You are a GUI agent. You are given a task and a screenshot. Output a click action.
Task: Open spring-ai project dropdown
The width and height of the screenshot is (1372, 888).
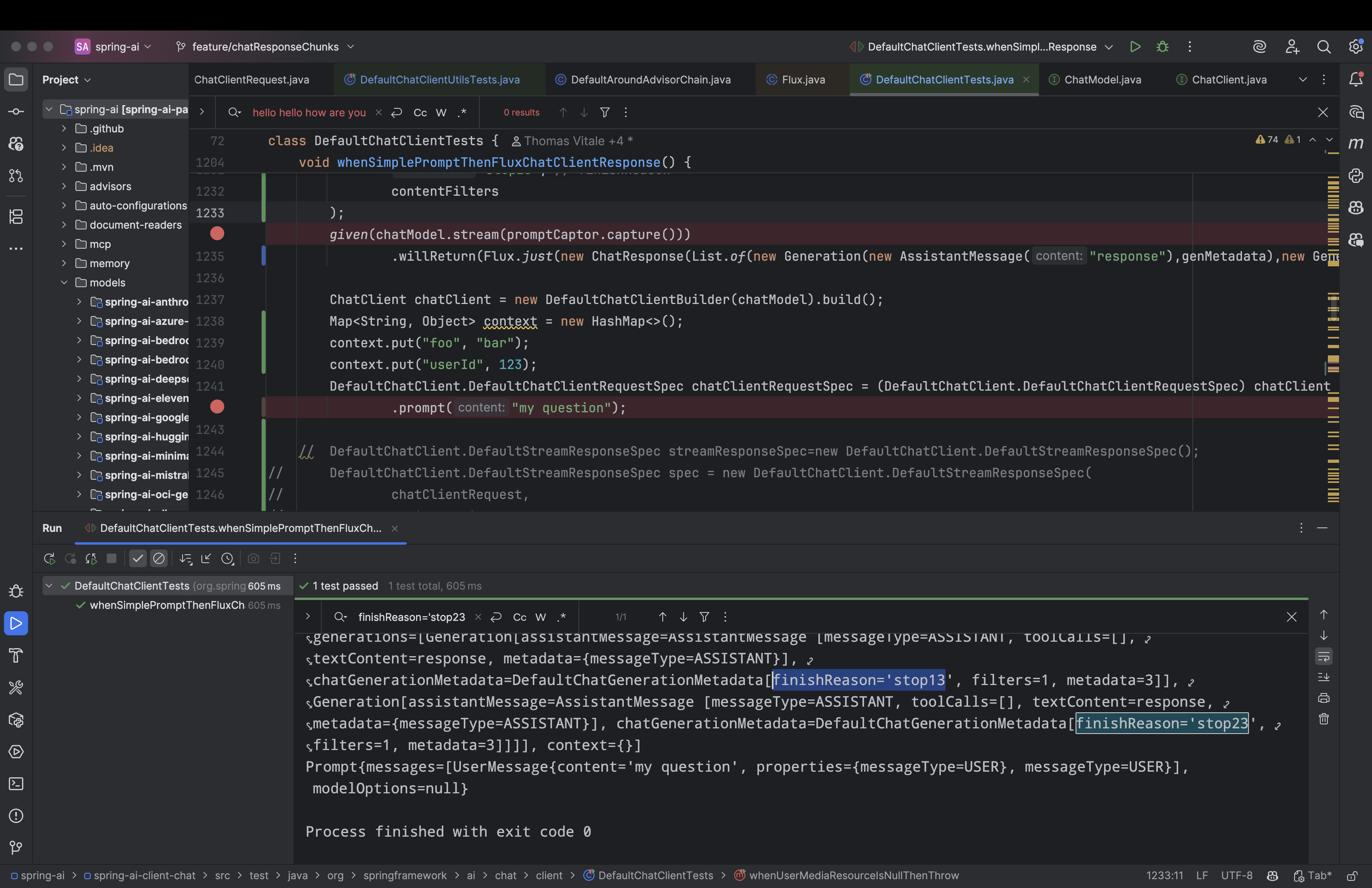pos(114,47)
